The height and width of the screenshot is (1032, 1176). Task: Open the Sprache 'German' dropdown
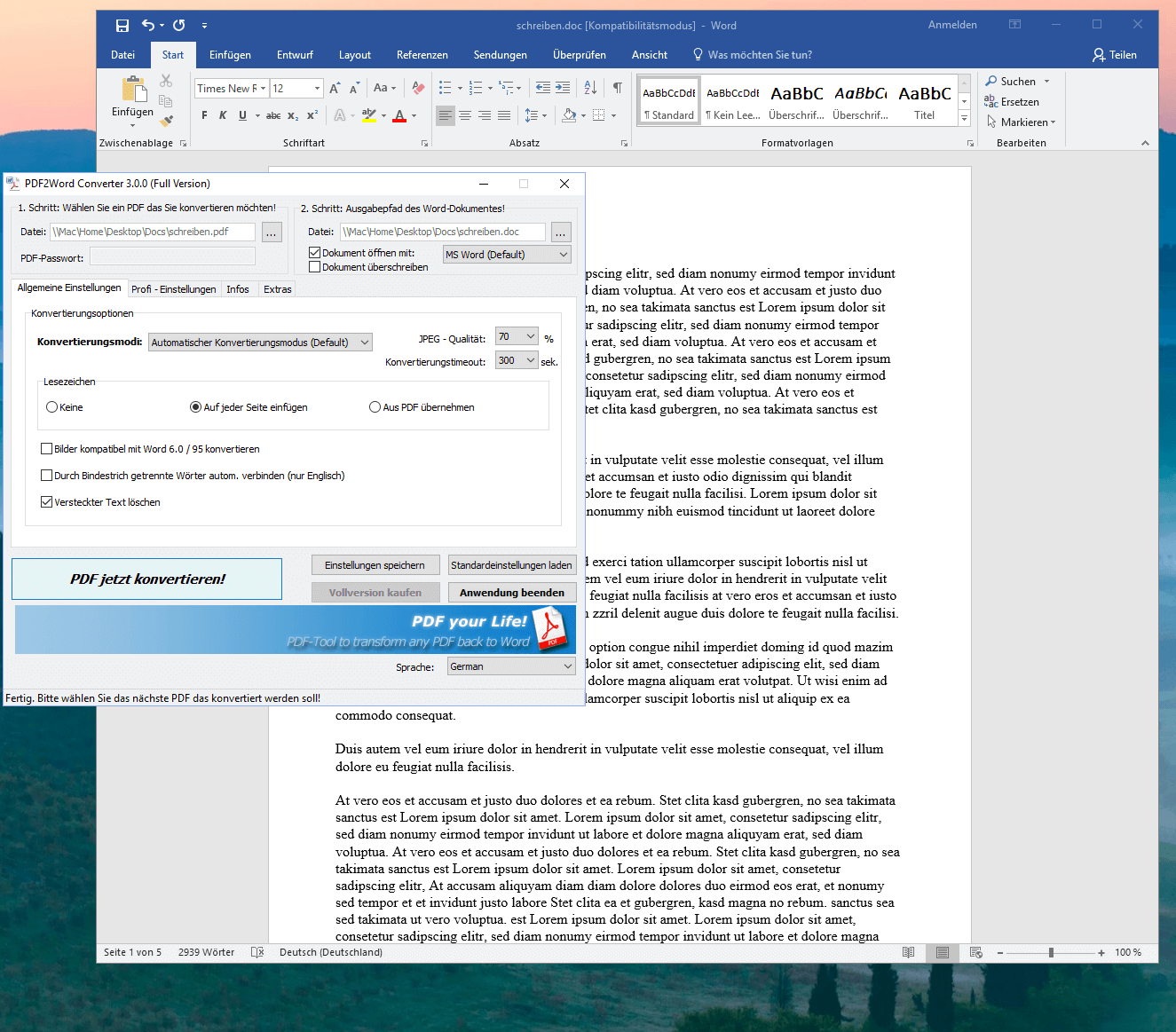[x=511, y=666]
